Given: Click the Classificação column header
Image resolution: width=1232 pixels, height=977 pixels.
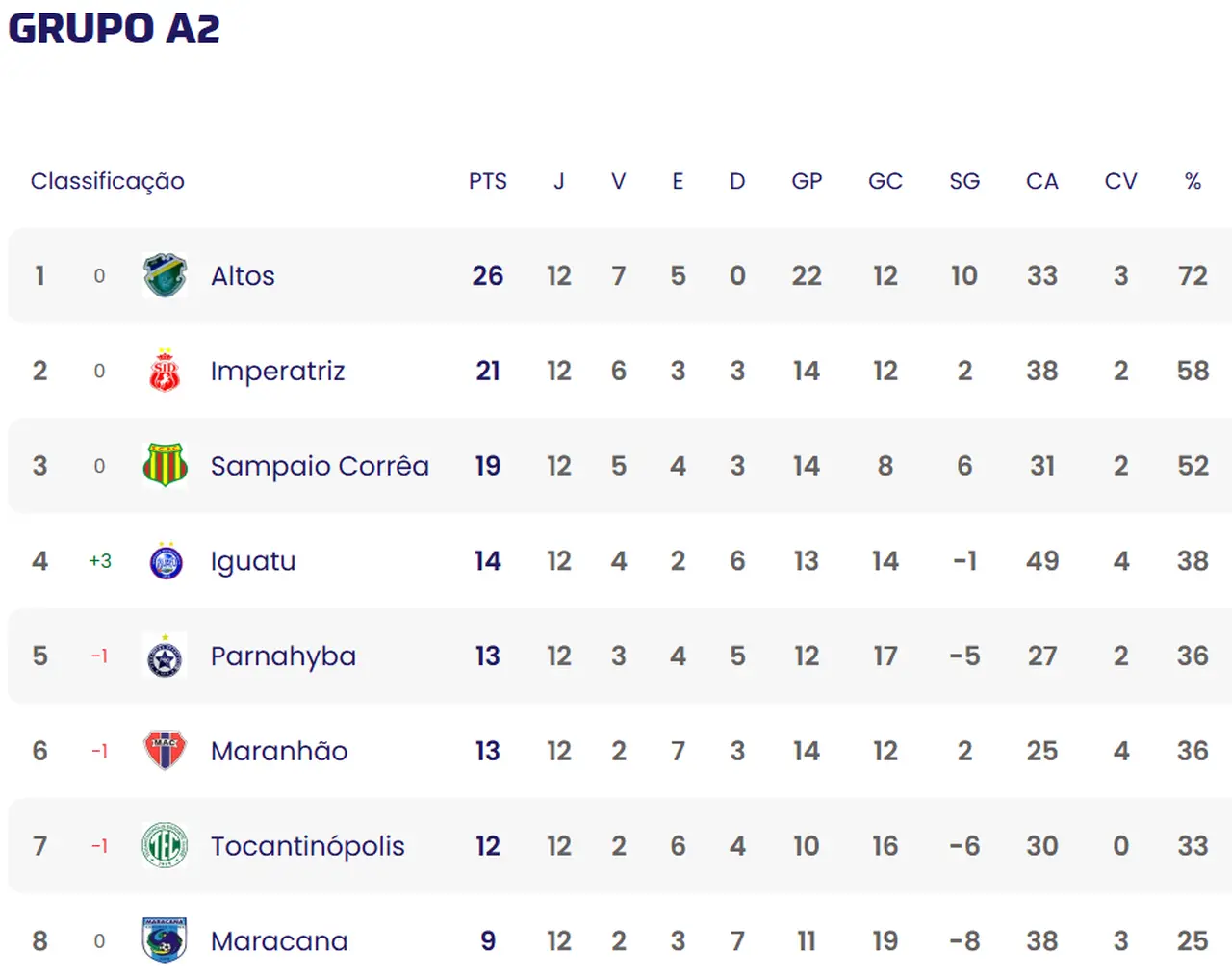Looking at the screenshot, I should 107,181.
